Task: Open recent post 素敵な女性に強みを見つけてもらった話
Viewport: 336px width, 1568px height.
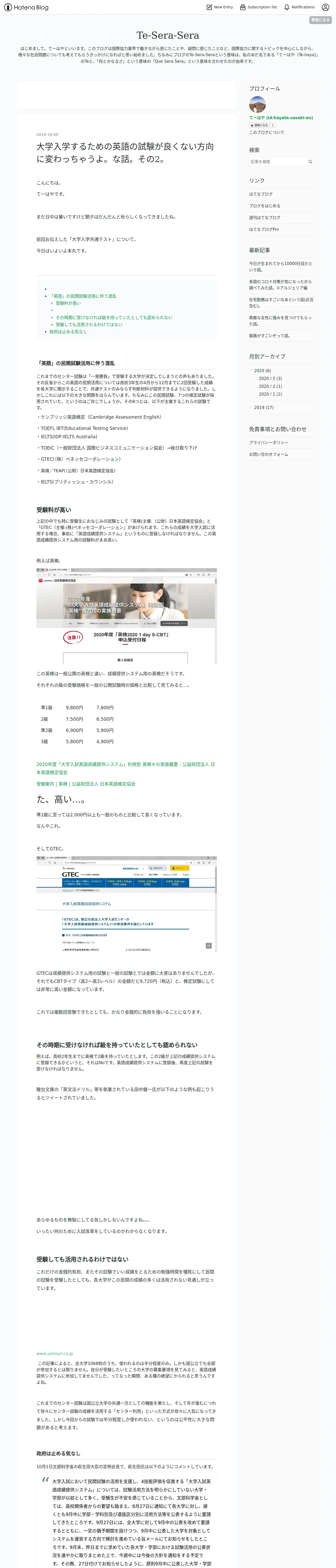Action: pyautogui.click(x=280, y=321)
